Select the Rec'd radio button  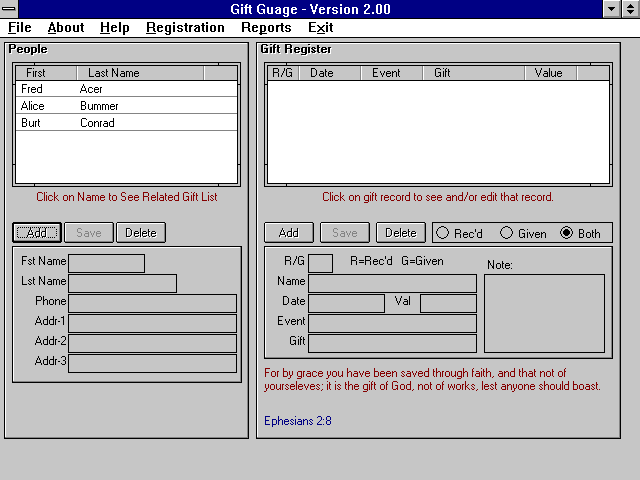[443, 233]
